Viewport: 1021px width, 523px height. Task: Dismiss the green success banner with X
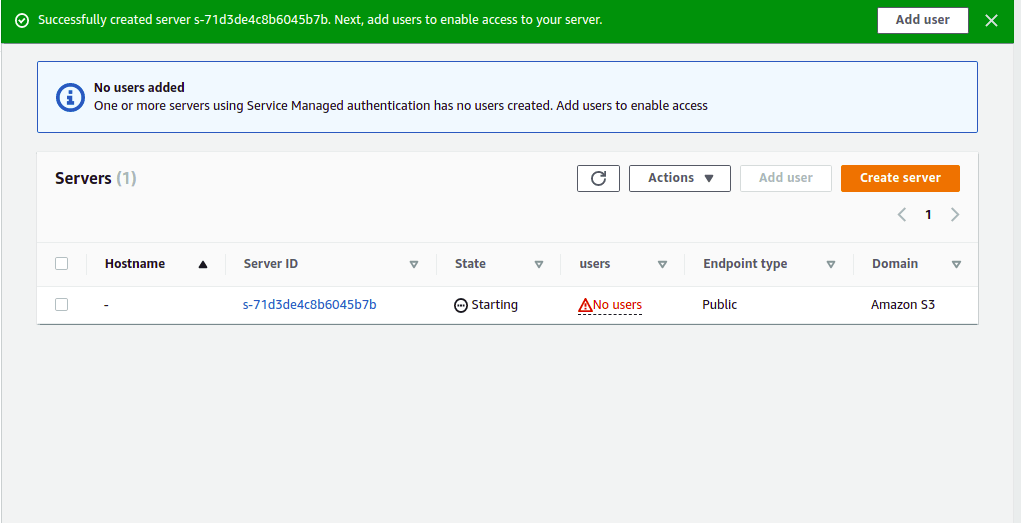point(991,20)
